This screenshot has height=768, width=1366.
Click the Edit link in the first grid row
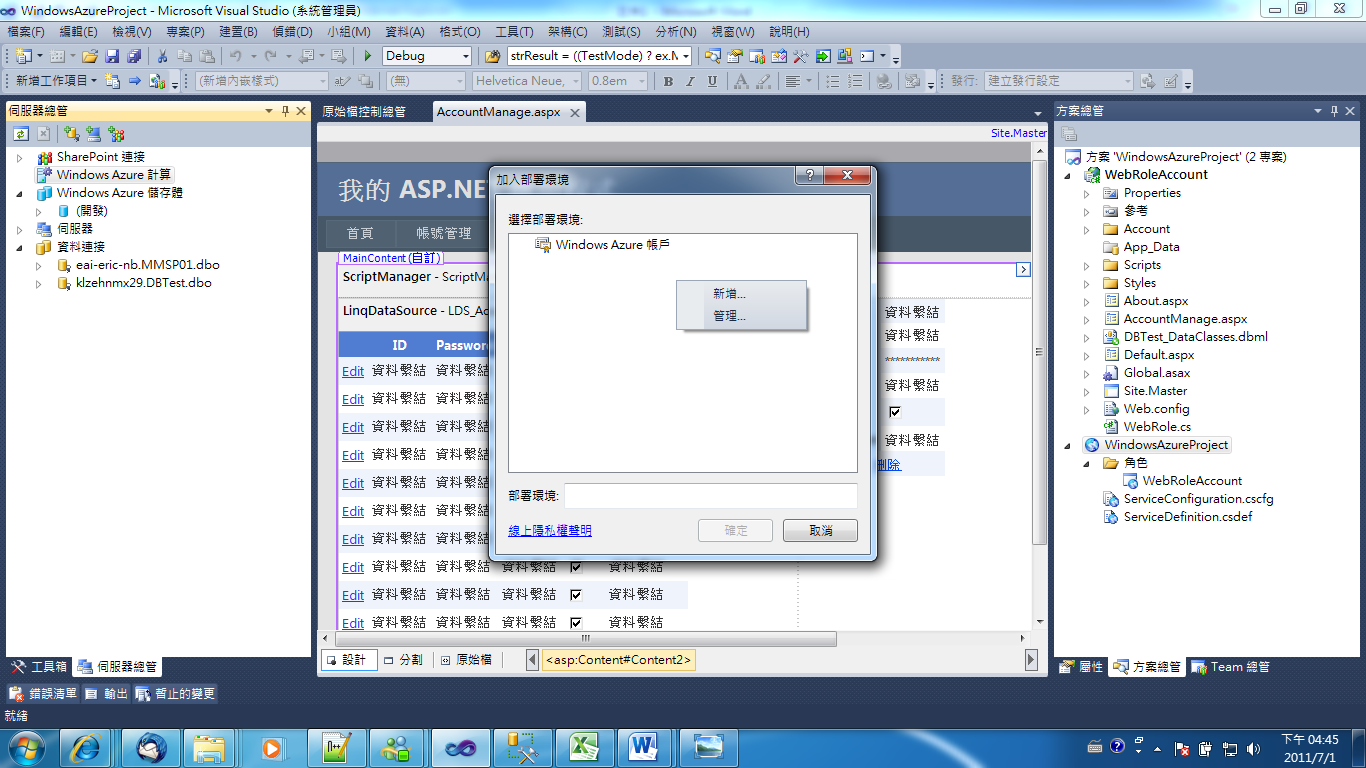pyautogui.click(x=353, y=371)
